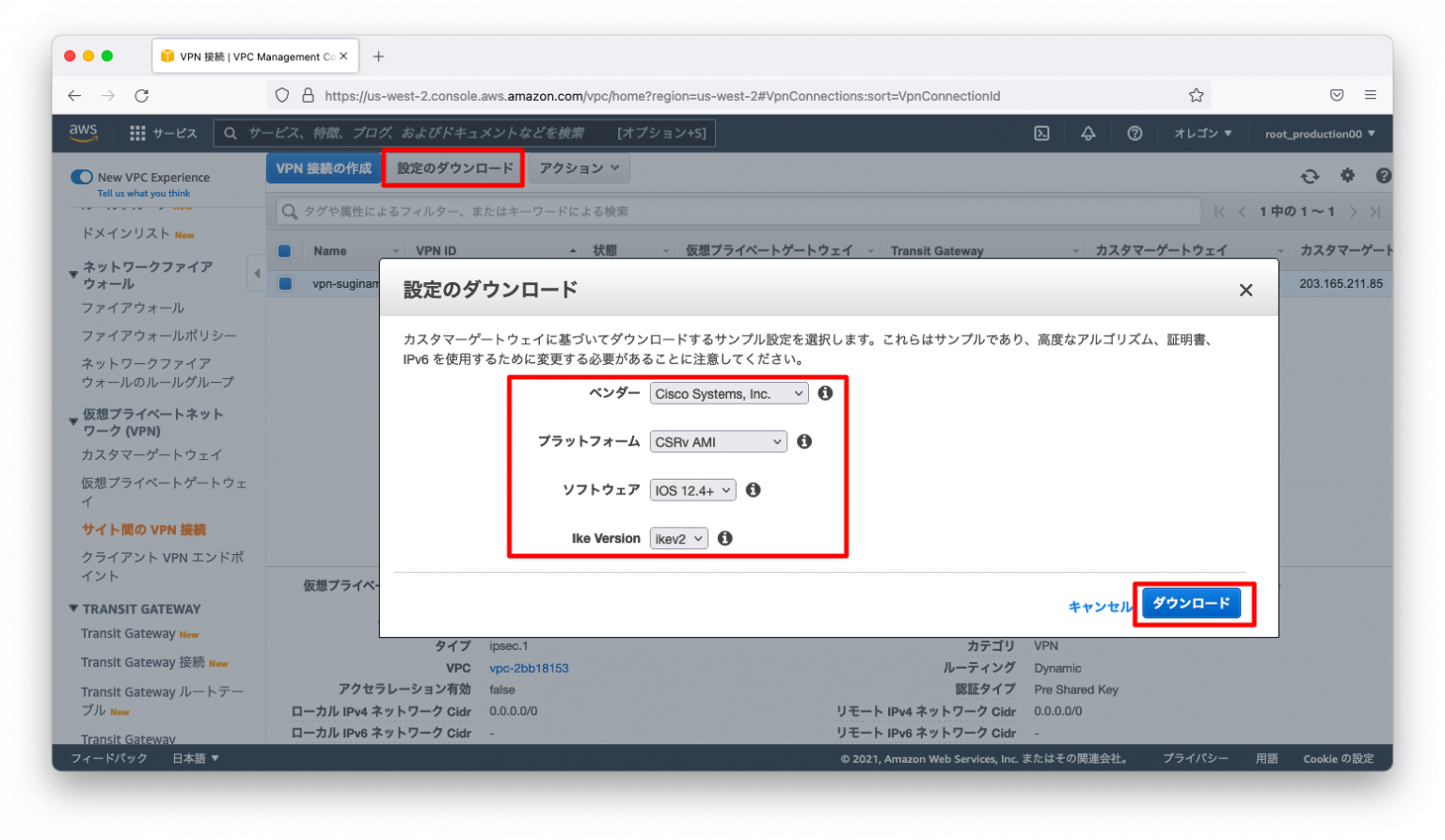The height and width of the screenshot is (840, 1445).
Task: Toggle the New VPC Experience switch
Action: (x=80, y=177)
